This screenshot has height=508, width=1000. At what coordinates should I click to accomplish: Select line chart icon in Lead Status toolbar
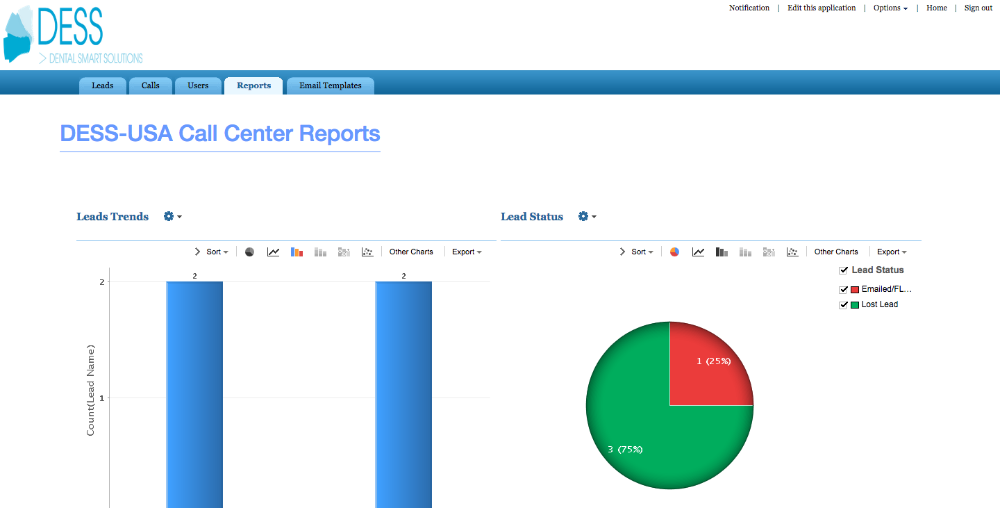(x=698, y=252)
